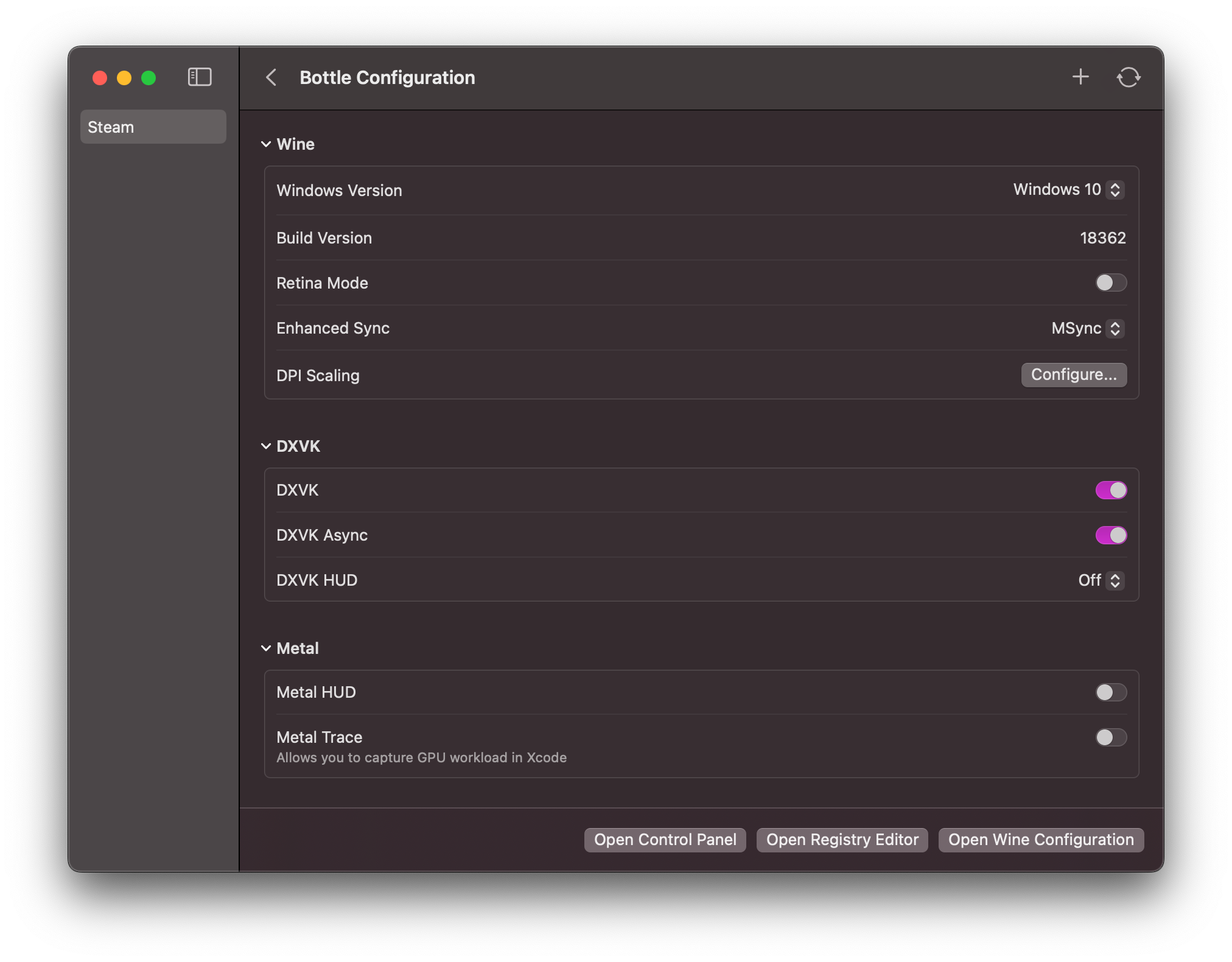Select the Steam bottle in the sidebar
Image resolution: width=1232 pixels, height=962 pixels.
(153, 126)
